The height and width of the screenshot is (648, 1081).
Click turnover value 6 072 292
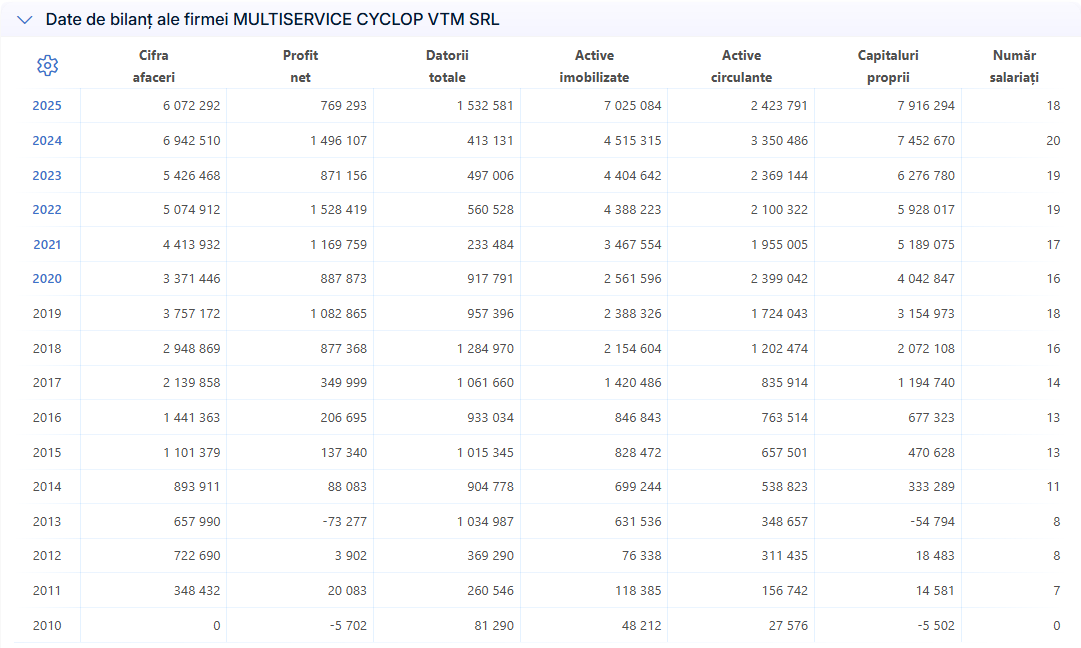point(192,105)
